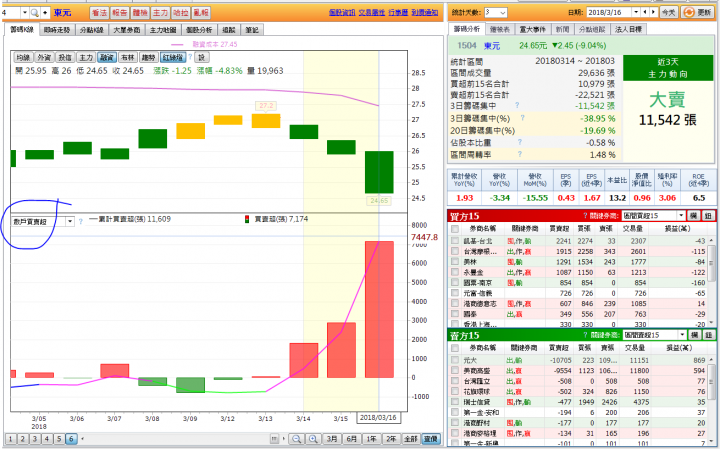Check the 元大 seller checkbox

click(455, 360)
